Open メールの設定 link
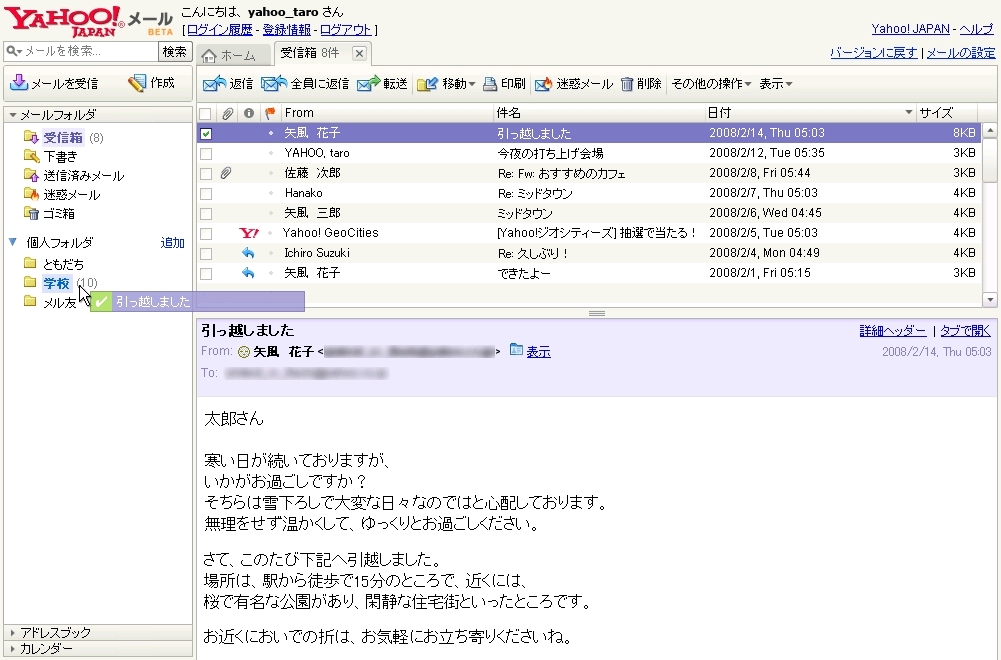 (961, 53)
